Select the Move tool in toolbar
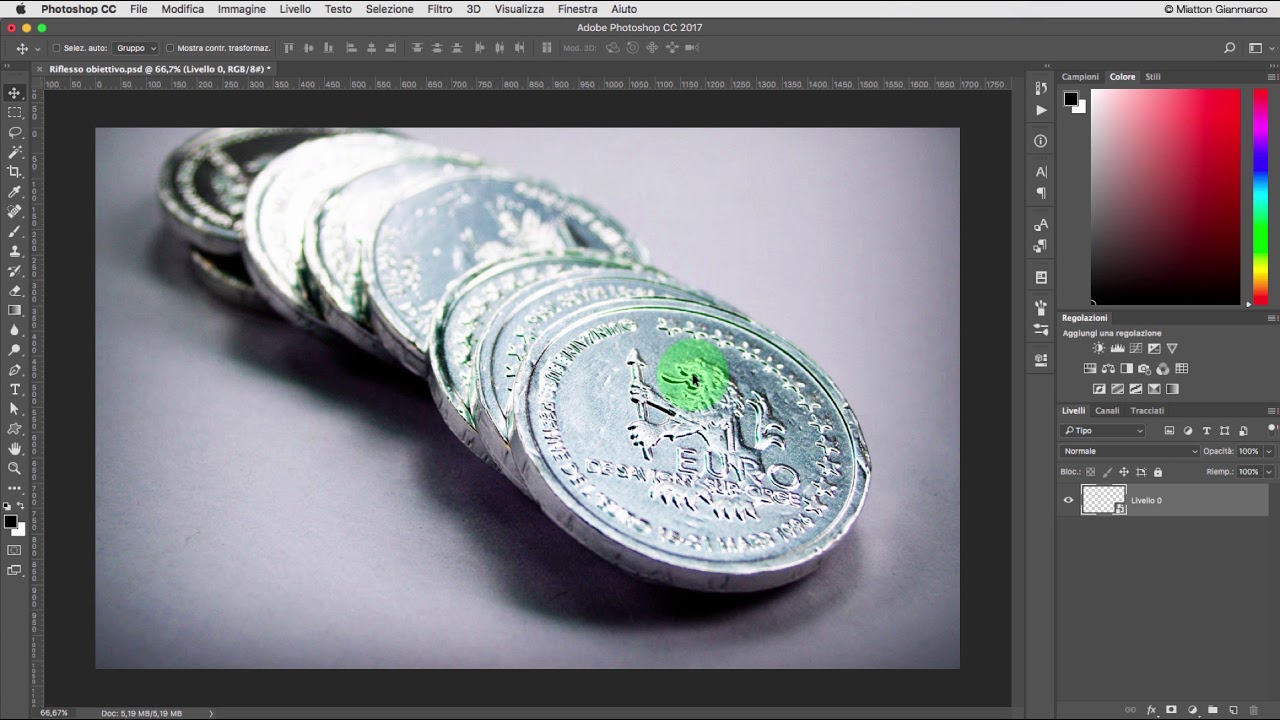The image size is (1280, 720). click(14, 93)
